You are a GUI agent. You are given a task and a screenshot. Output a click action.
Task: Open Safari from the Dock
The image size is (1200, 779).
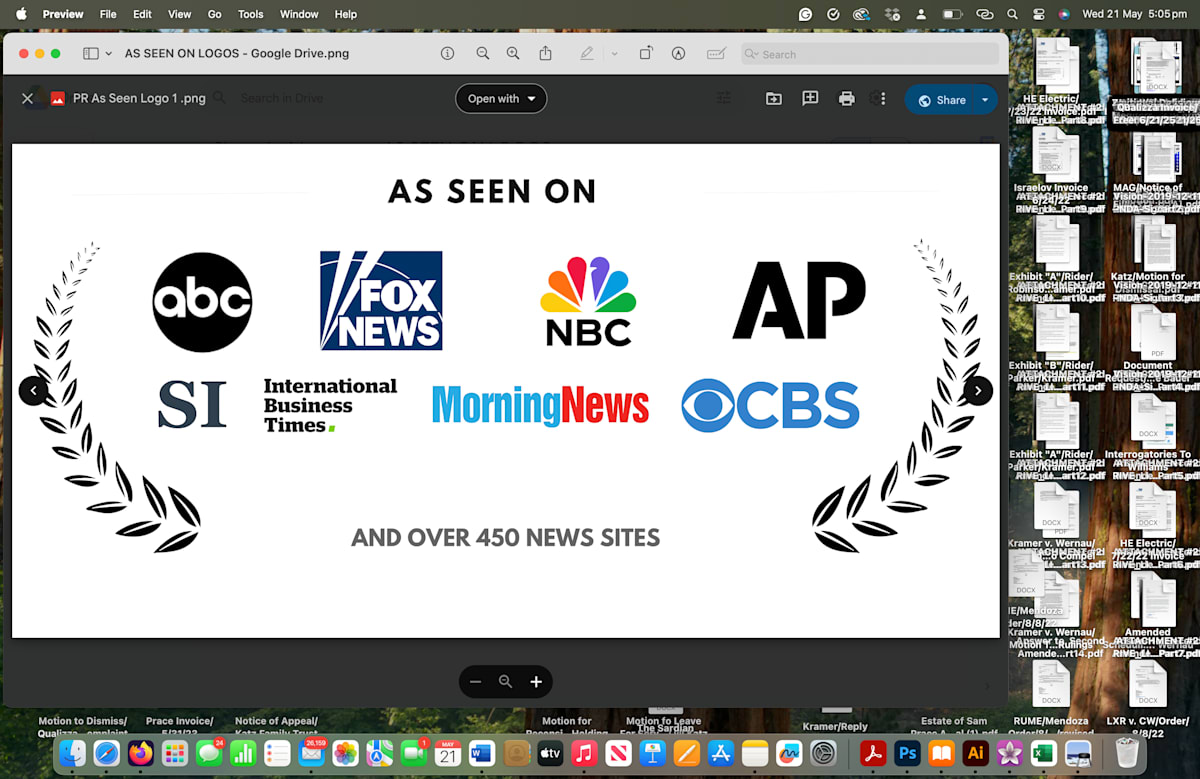tap(107, 752)
